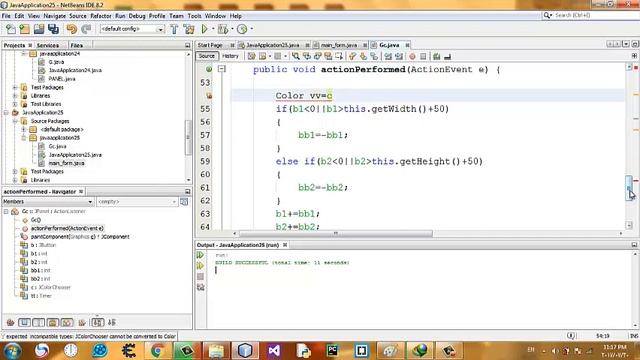Select the bb2 : int field in Navigator
This screenshot has width=640, height=360.
[x=40, y=279]
